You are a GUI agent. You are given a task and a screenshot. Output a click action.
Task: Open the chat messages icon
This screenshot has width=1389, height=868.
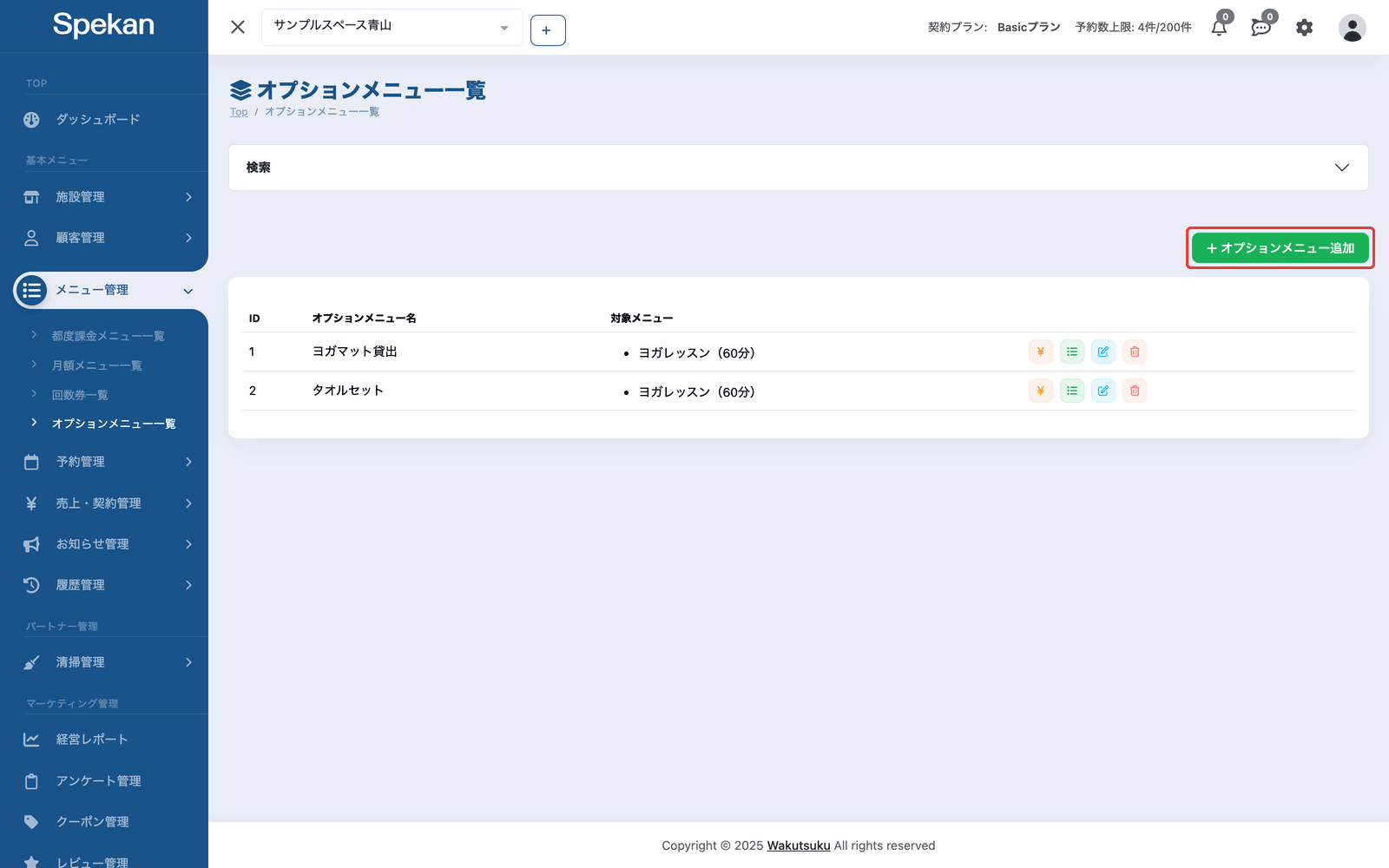pyautogui.click(x=1261, y=27)
